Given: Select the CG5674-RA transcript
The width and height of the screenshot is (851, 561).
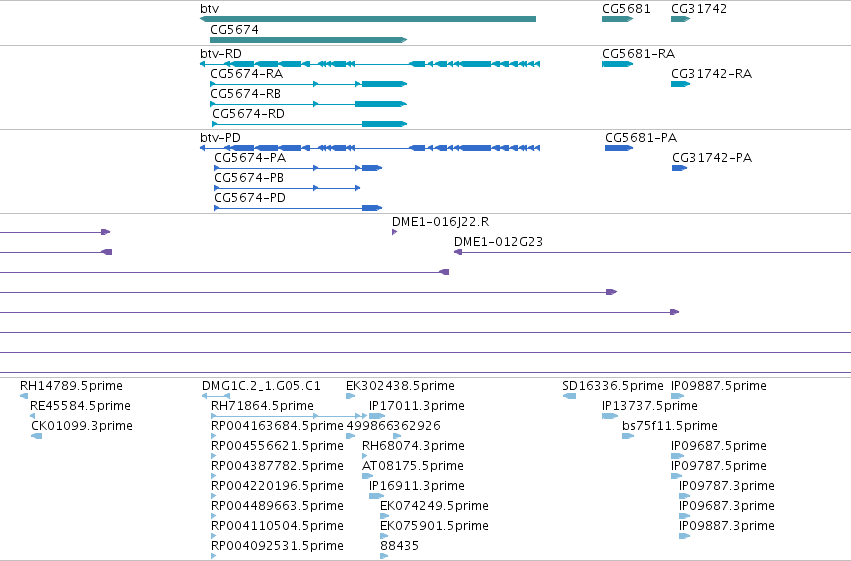Looking at the screenshot, I should [308, 84].
